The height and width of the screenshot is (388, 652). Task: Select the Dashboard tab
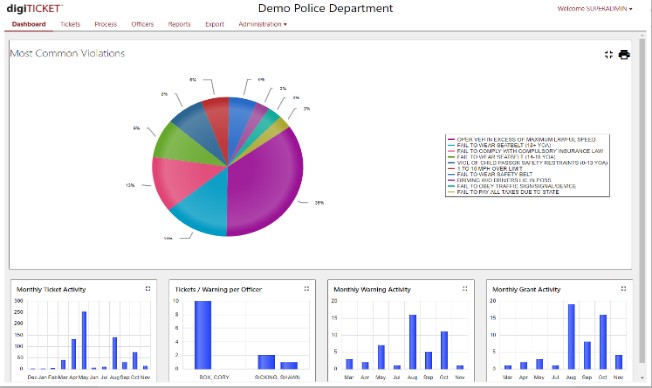click(x=29, y=24)
